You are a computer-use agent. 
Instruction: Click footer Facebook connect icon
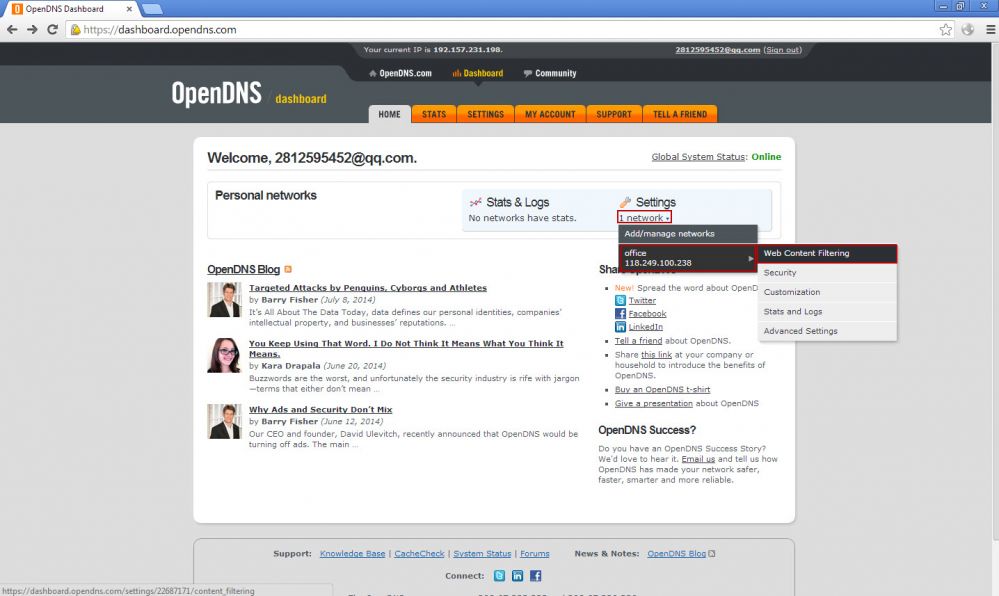(x=535, y=576)
